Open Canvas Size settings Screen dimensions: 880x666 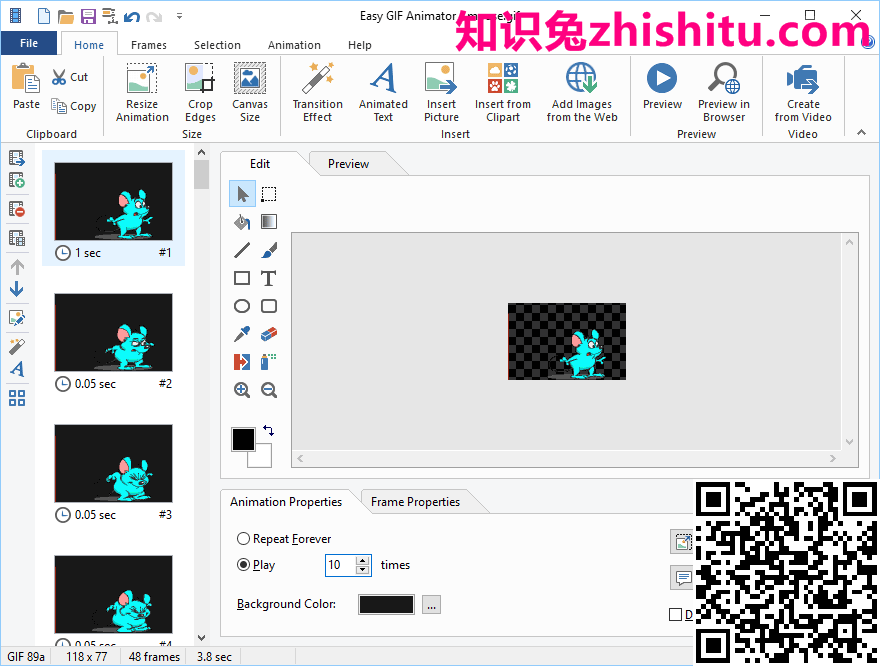coord(250,93)
